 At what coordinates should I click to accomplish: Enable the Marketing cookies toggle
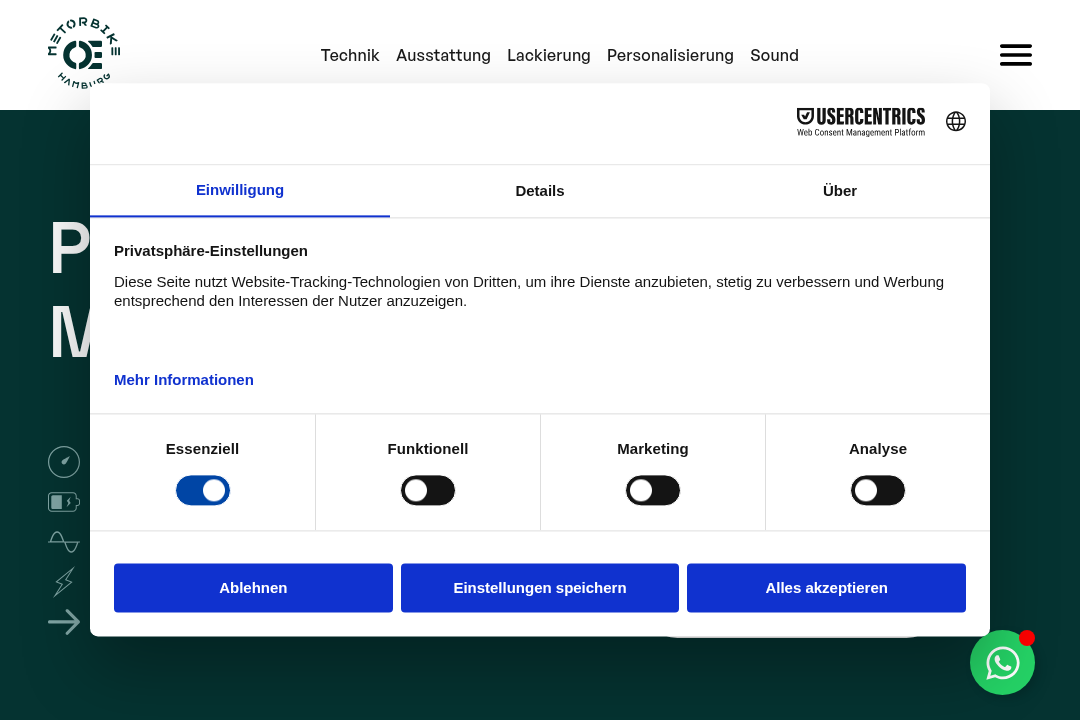(x=653, y=491)
